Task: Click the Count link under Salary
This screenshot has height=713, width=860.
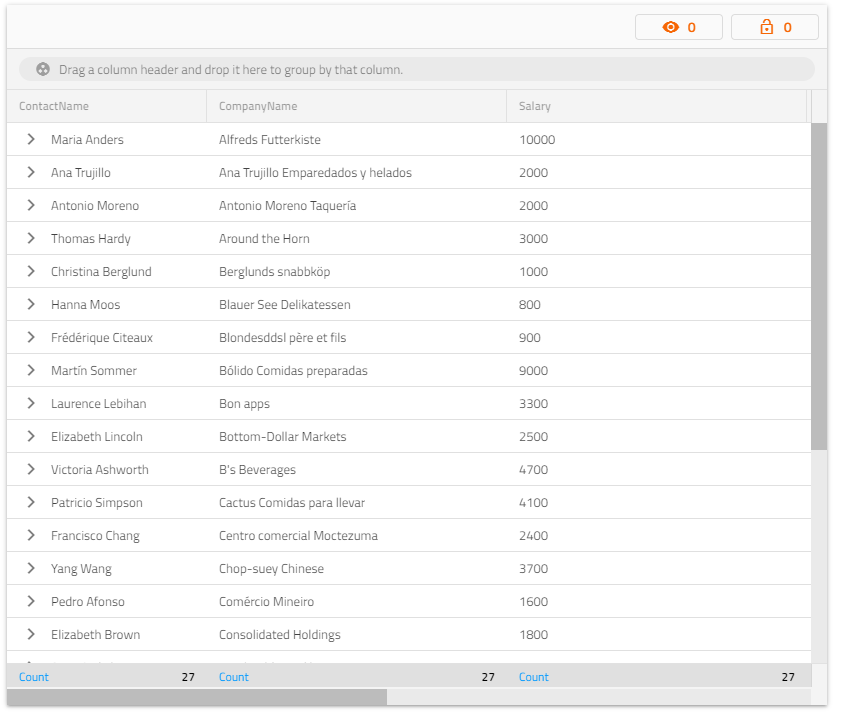Action: (533, 677)
